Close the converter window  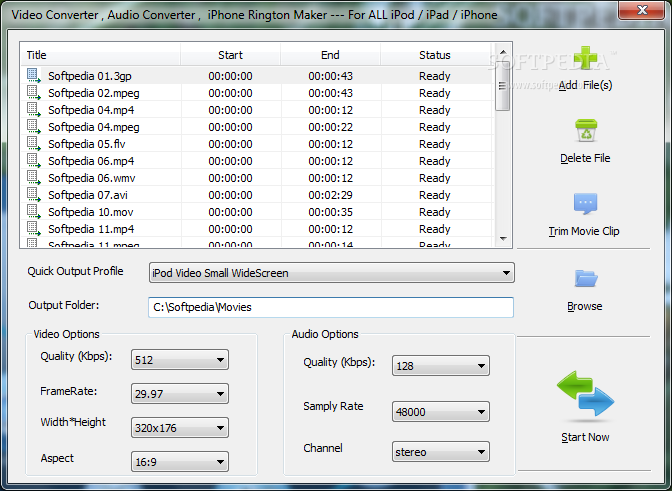click(642, 10)
